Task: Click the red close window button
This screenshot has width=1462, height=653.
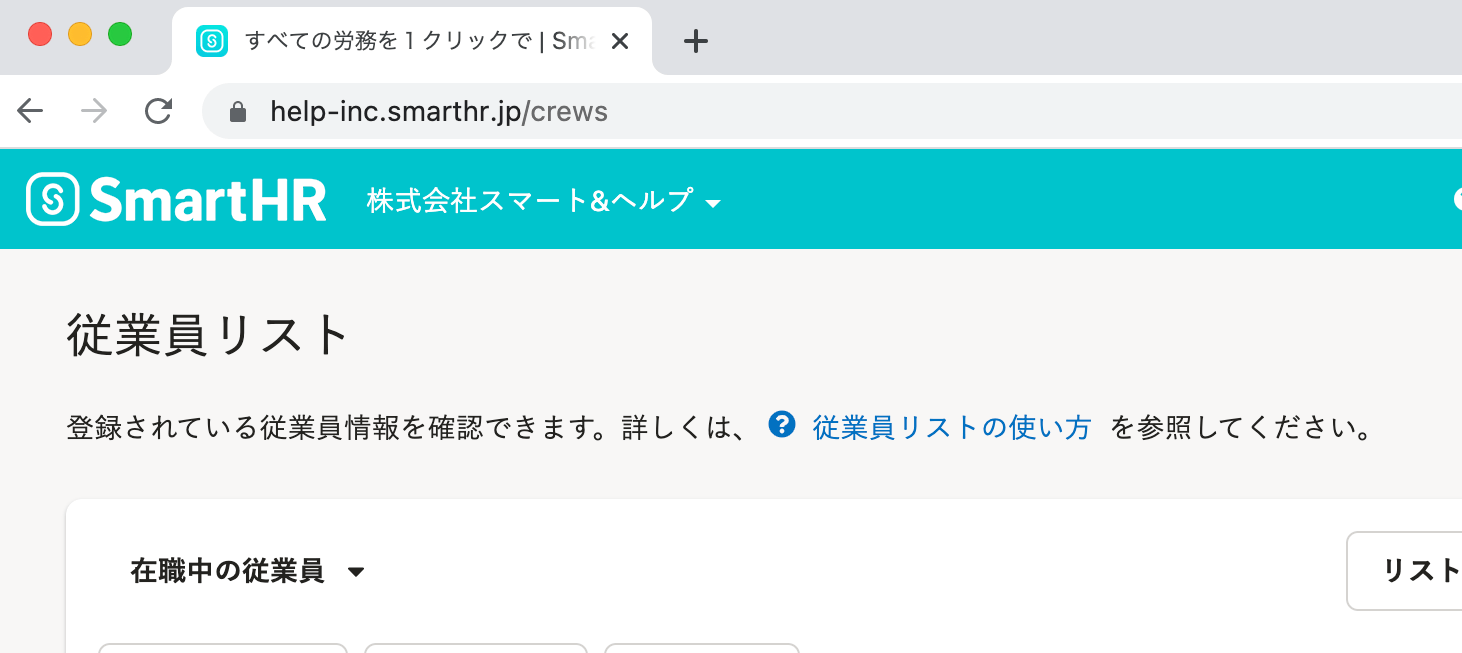Action: 40,34
